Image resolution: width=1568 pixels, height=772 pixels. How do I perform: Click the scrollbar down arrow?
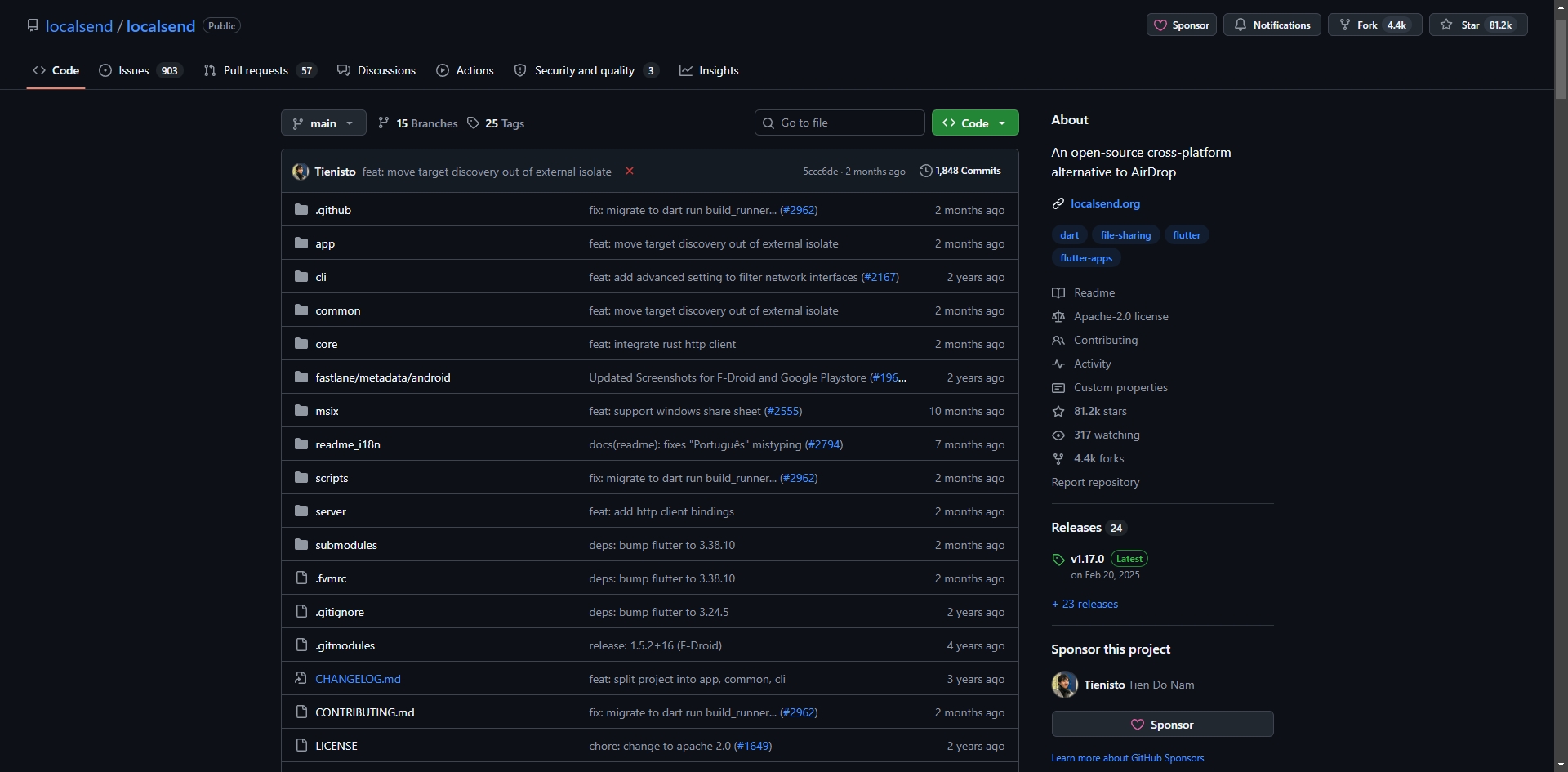(x=1561, y=765)
